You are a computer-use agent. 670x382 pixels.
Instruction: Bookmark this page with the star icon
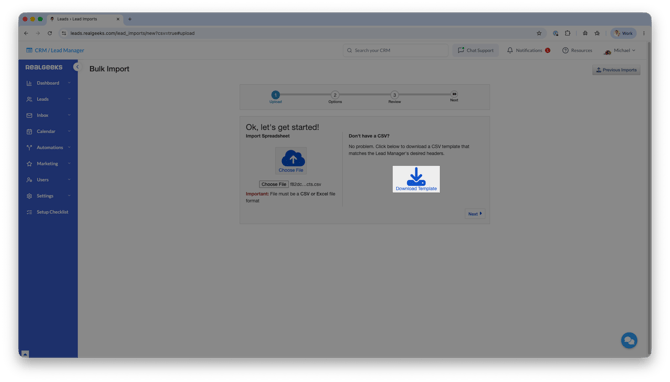tap(539, 33)
